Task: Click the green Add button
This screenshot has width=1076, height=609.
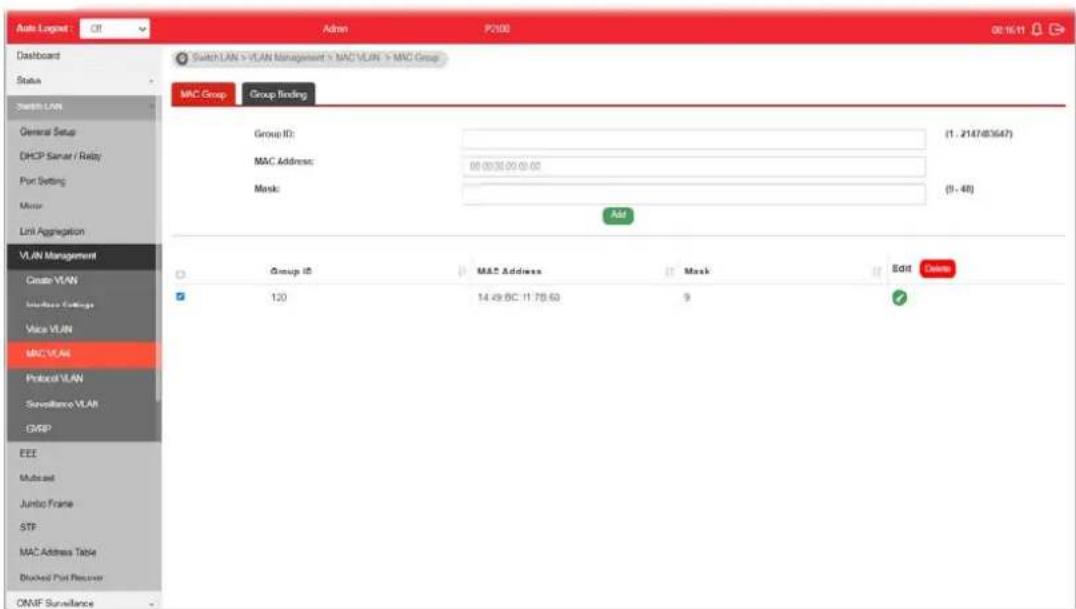Action: click(618, 215)
